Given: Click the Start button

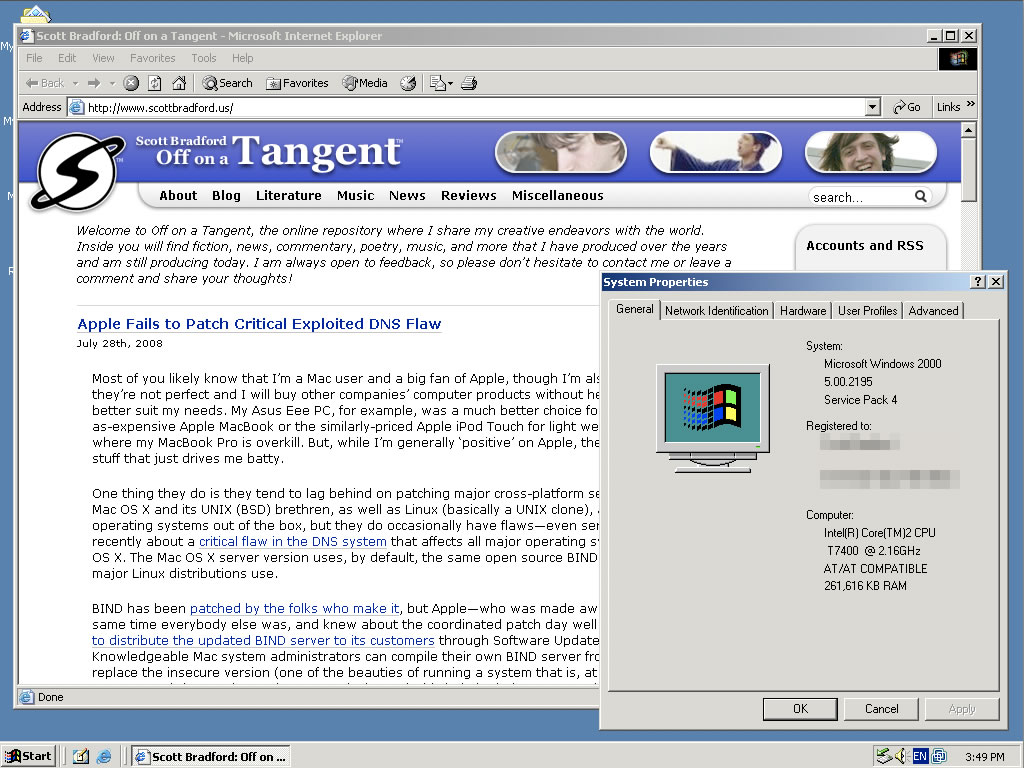Looking at the screenshot, I should click(x=28, y=756).
